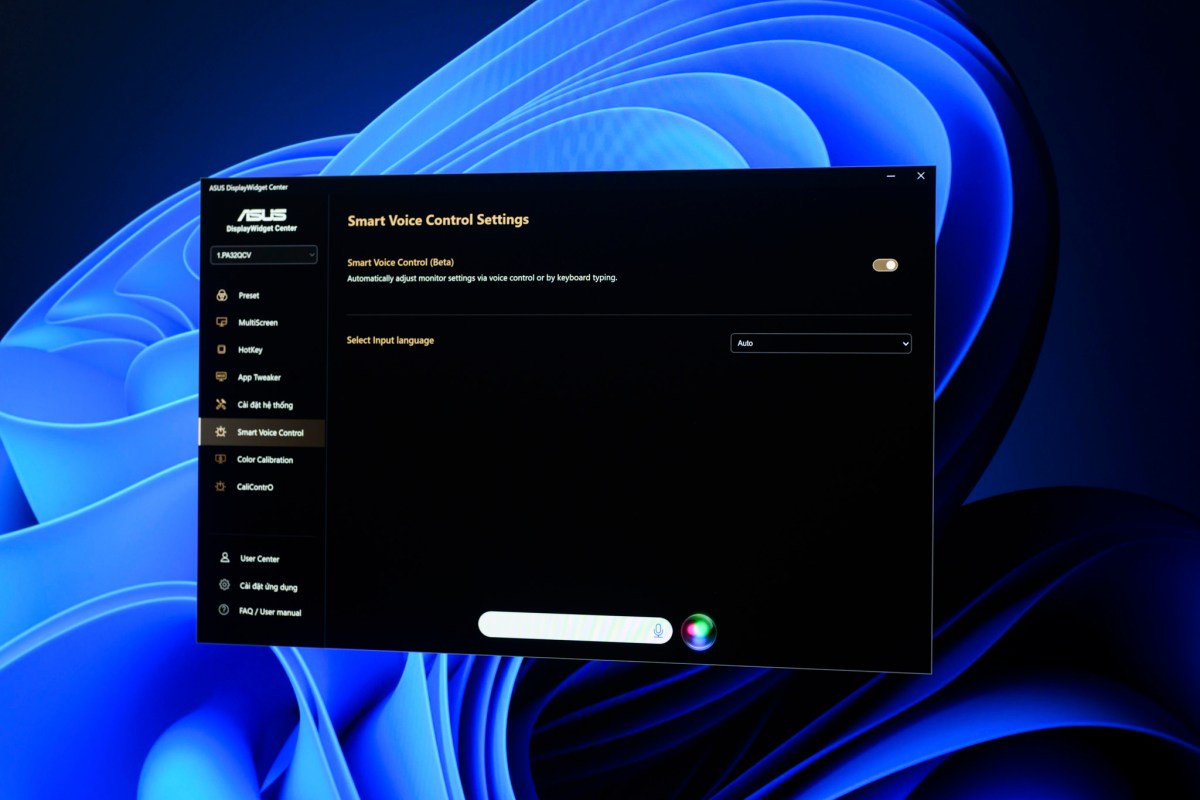Screen dimensions: 1200x800
Task: Minimize the DisplayWidget Center window
Action: 890,175
